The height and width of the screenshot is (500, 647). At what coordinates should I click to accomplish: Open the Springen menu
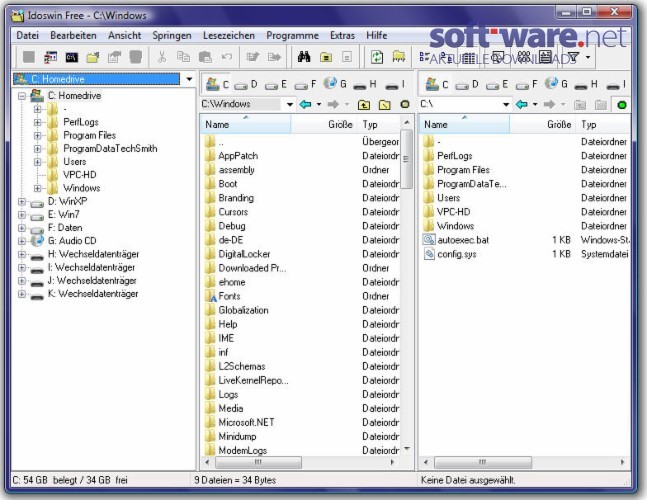(x=172, y=35)
